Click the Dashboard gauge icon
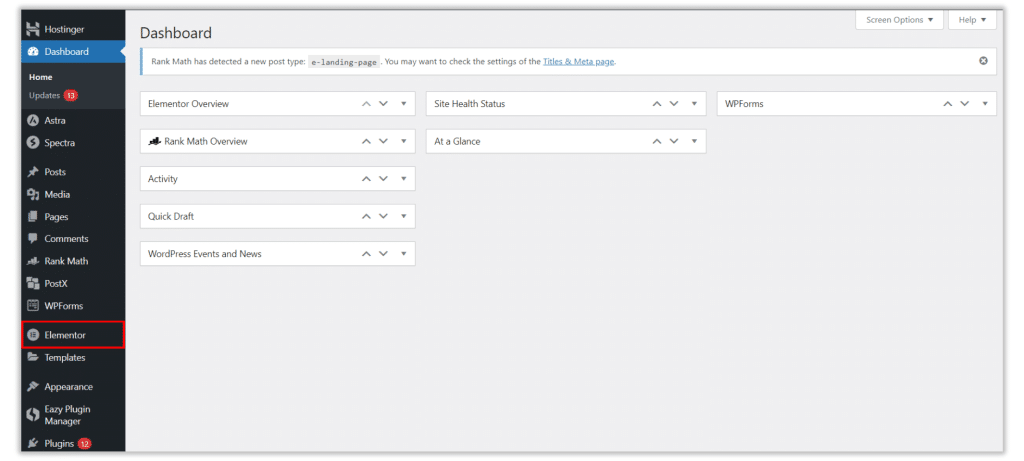Viewport: 1024px width, 461px height. [x=33, y=52]
